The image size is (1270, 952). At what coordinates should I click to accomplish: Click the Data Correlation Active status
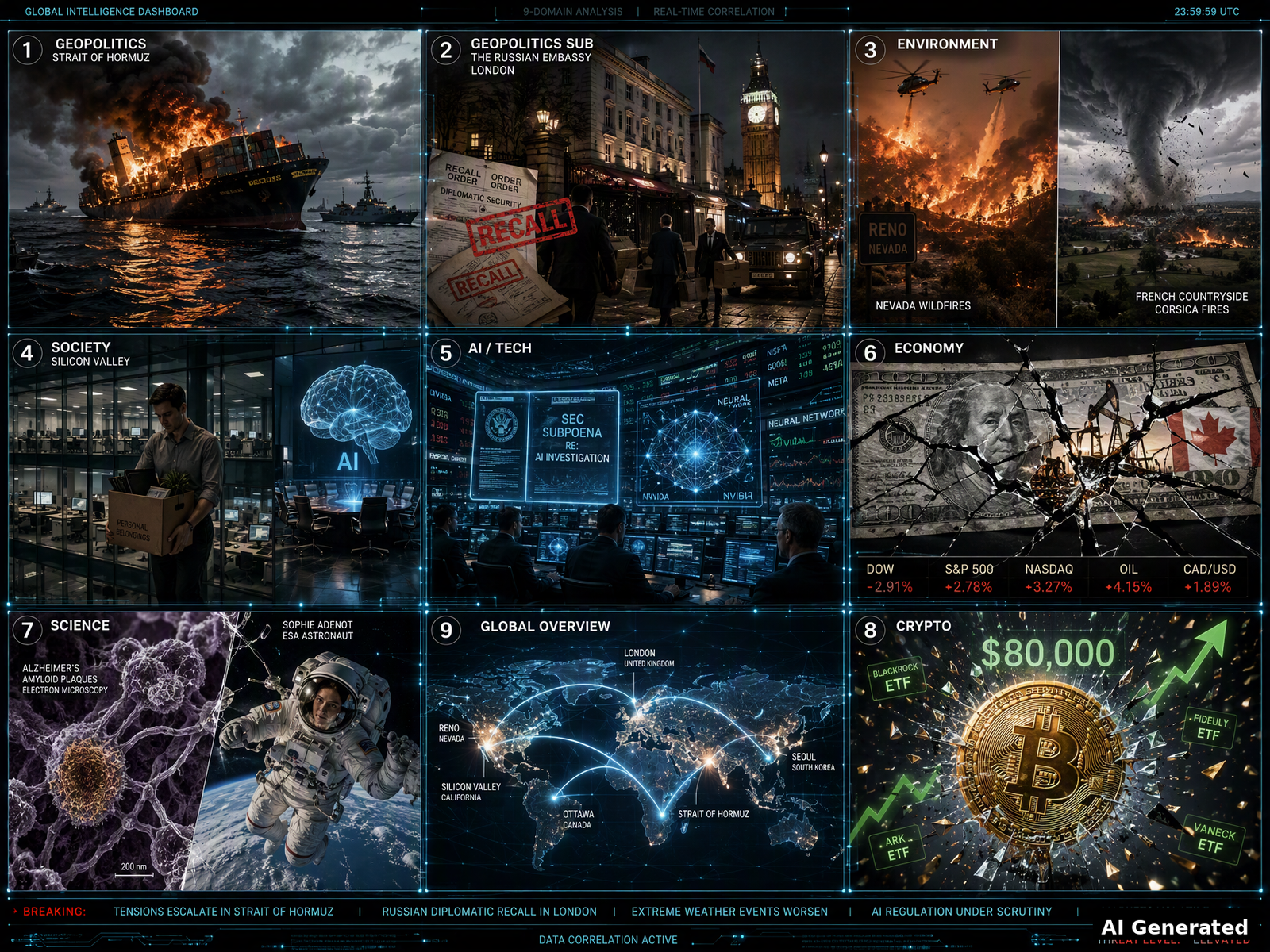click(x=608, y=940)
